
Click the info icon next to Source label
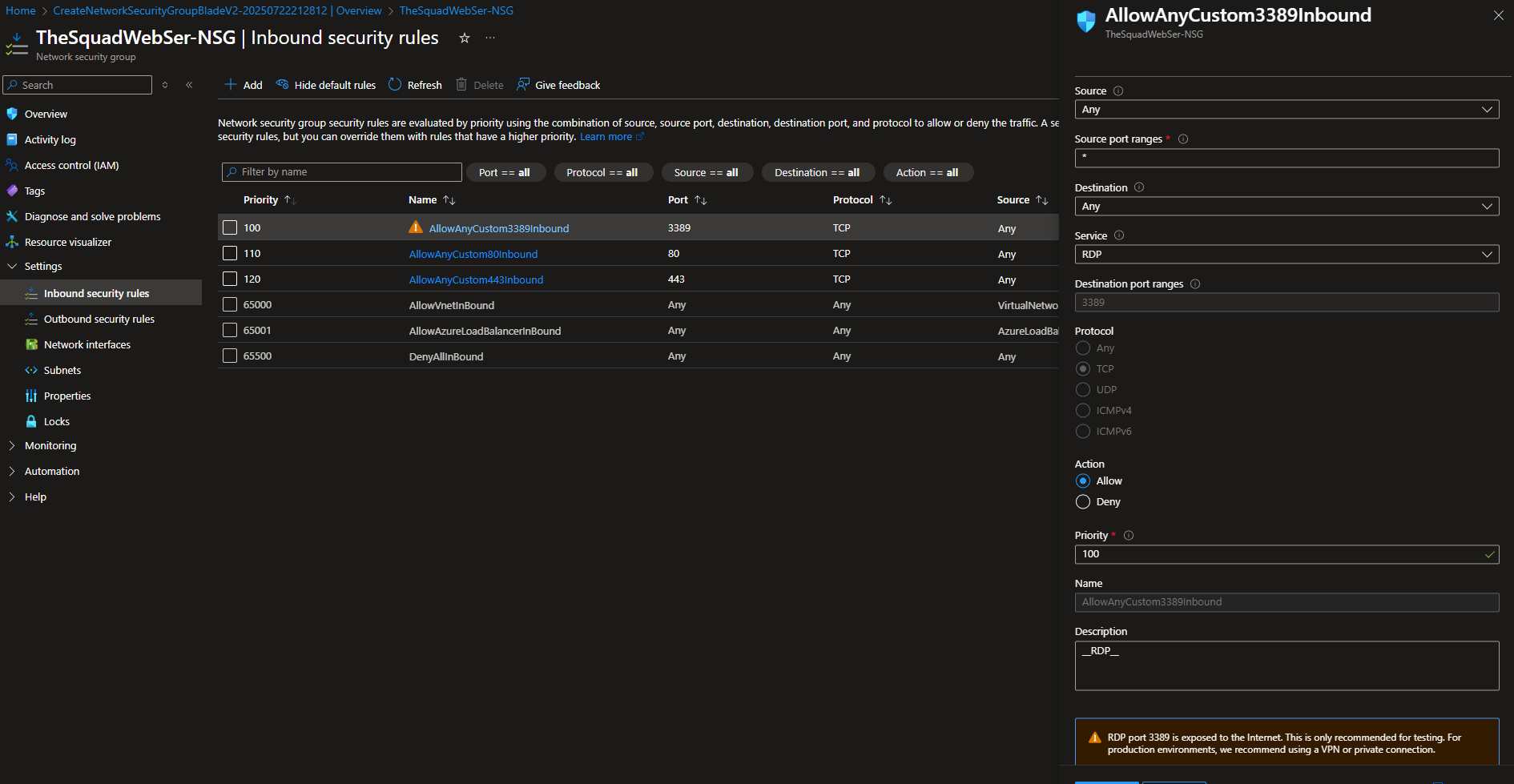[x=1118, y=91]
